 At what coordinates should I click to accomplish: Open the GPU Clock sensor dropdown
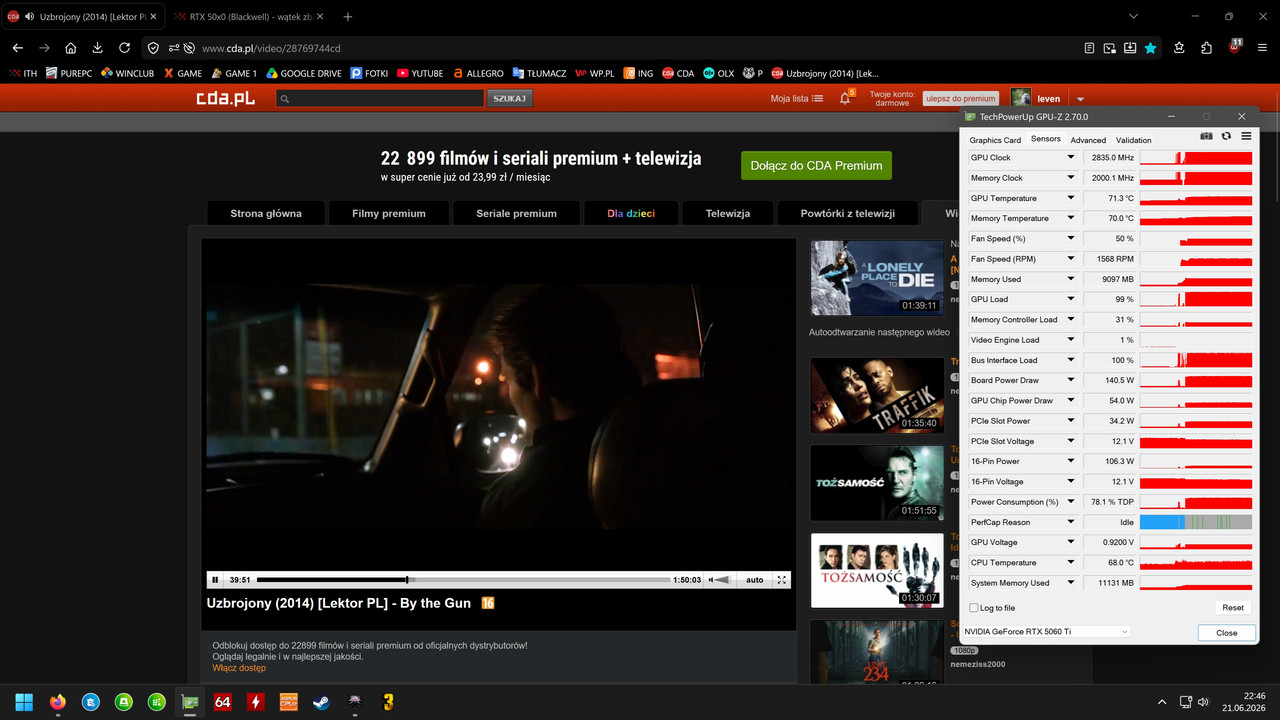pos(1071,158)
